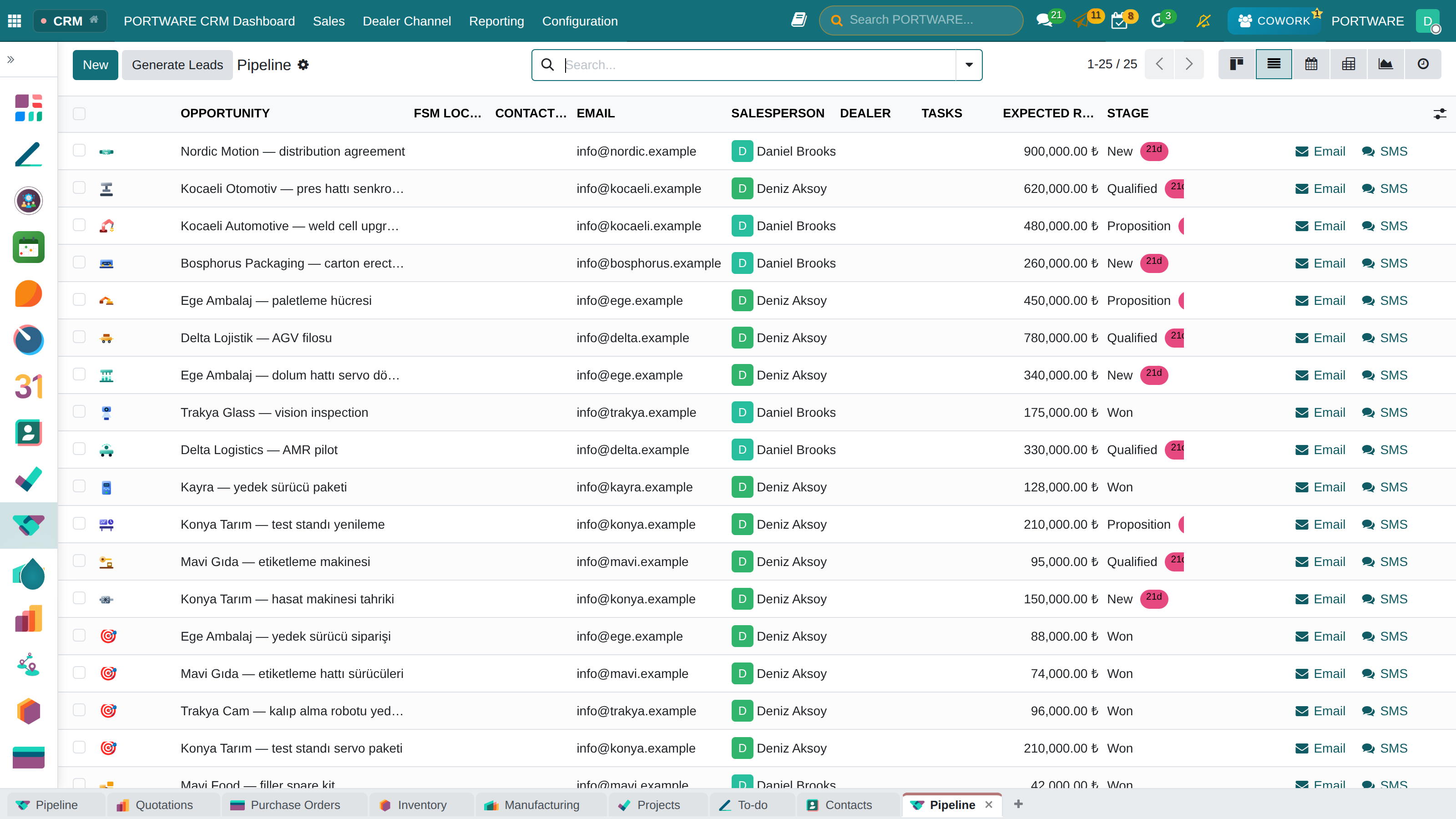Switch to Purchase Orders bottom tab
Image resolution: width=1456 pixels, height=819 pixels.
coord(294,805)
